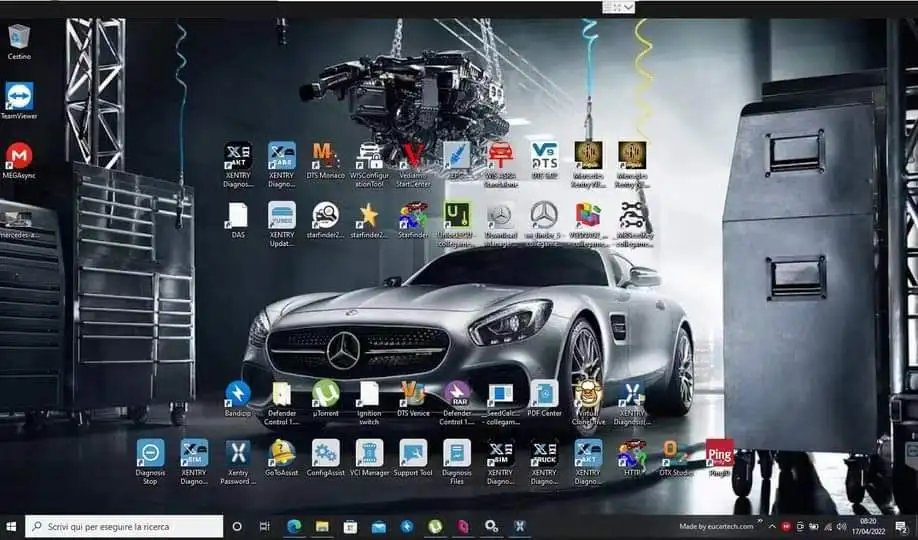
Task: Open XENTRY Diagnosis Truck icon
Action: tap(544, 462)
